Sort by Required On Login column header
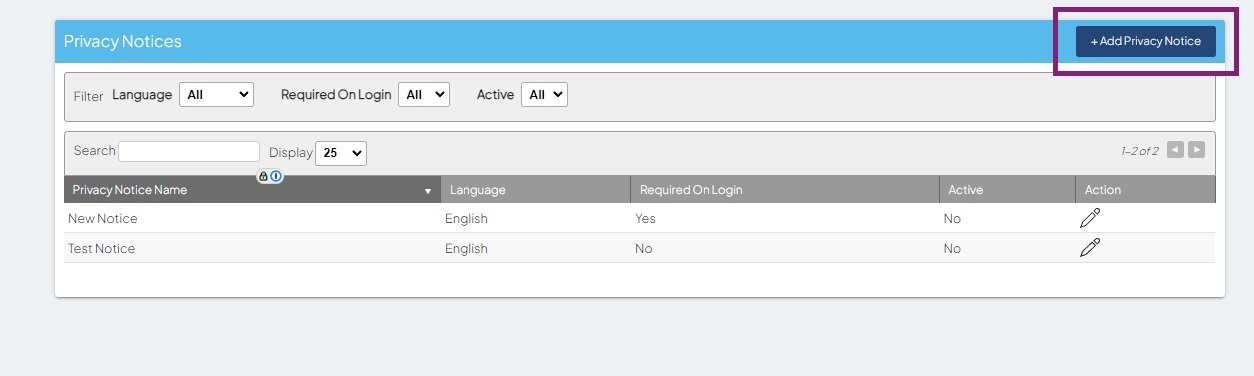This screenshot has height=376, width=1254. [x=785, y=190]
